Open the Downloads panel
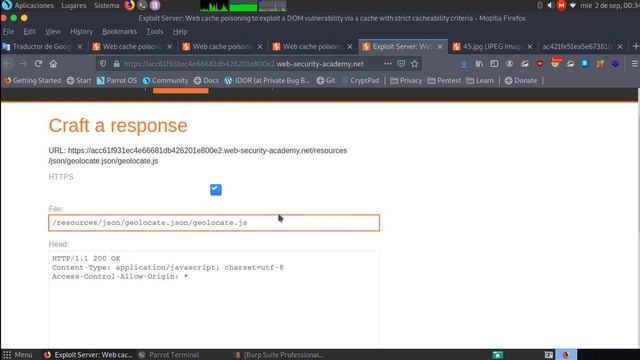 [x=464, y=64]
